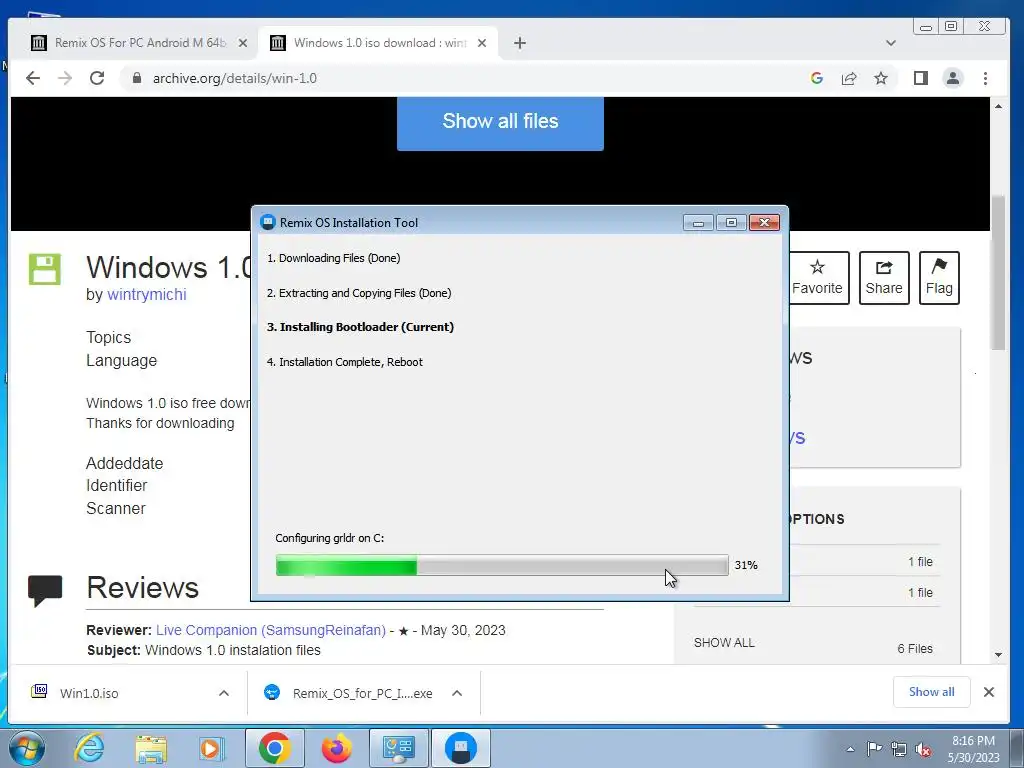Screen dimensions: 1024x768
Task: Expand the tab search chevron
Action: (x=891, y=43)
